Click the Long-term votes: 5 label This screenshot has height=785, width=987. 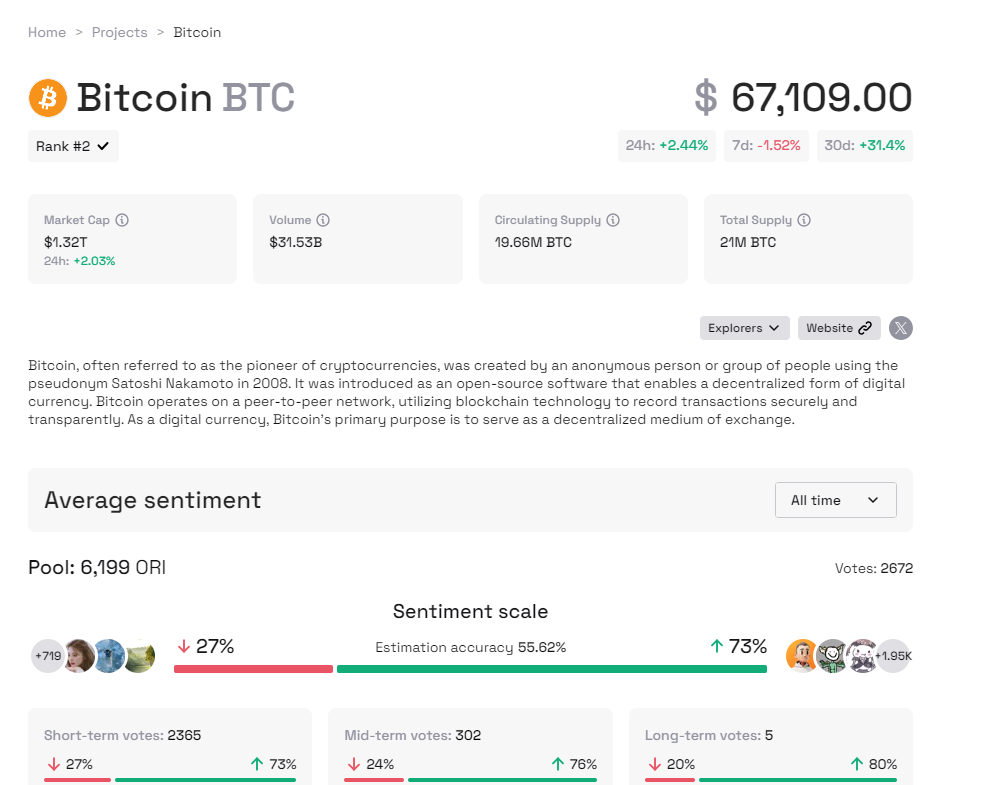(709, 735)
